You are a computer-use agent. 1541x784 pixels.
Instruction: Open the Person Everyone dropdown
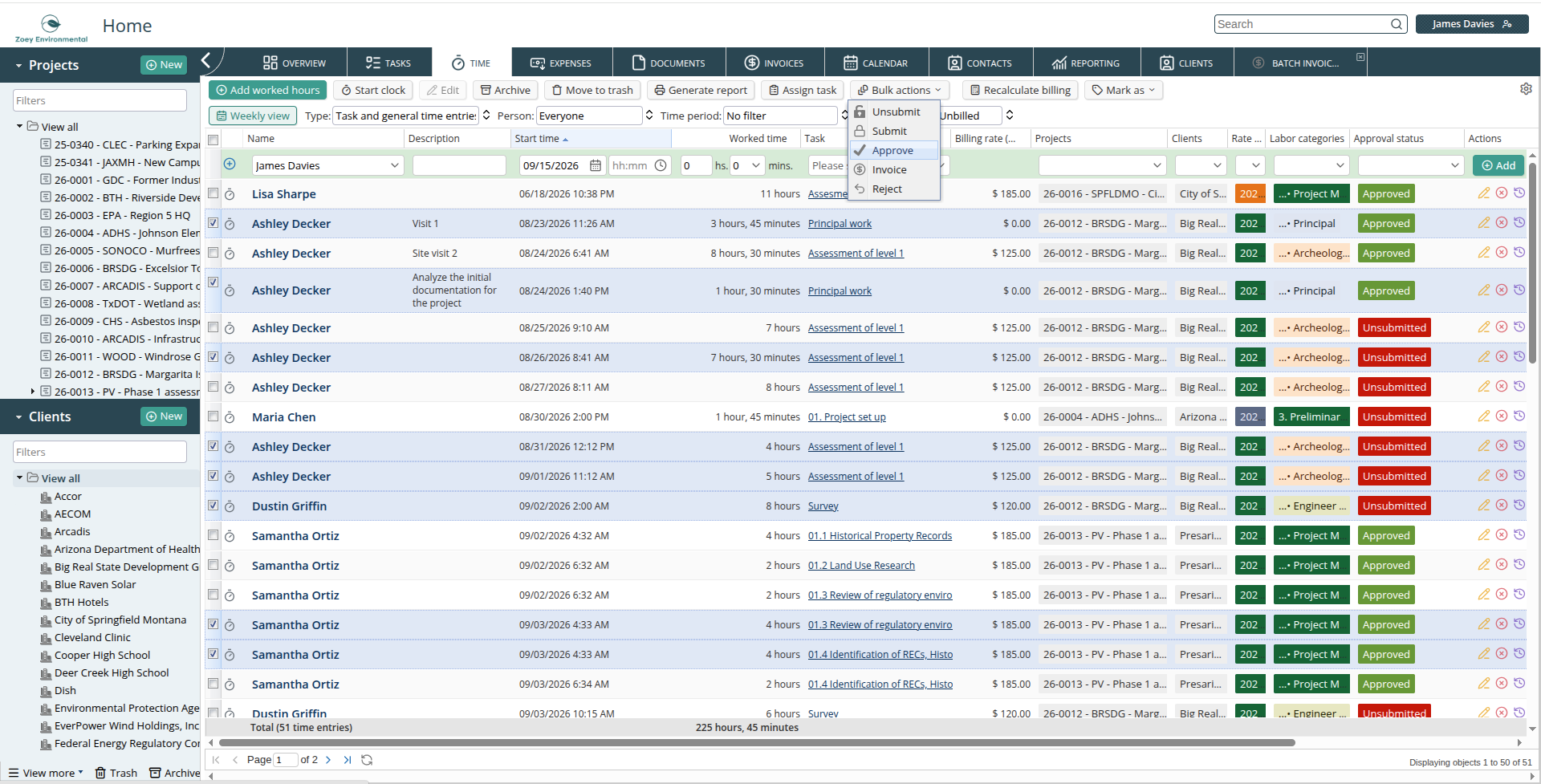pos(595,116)
